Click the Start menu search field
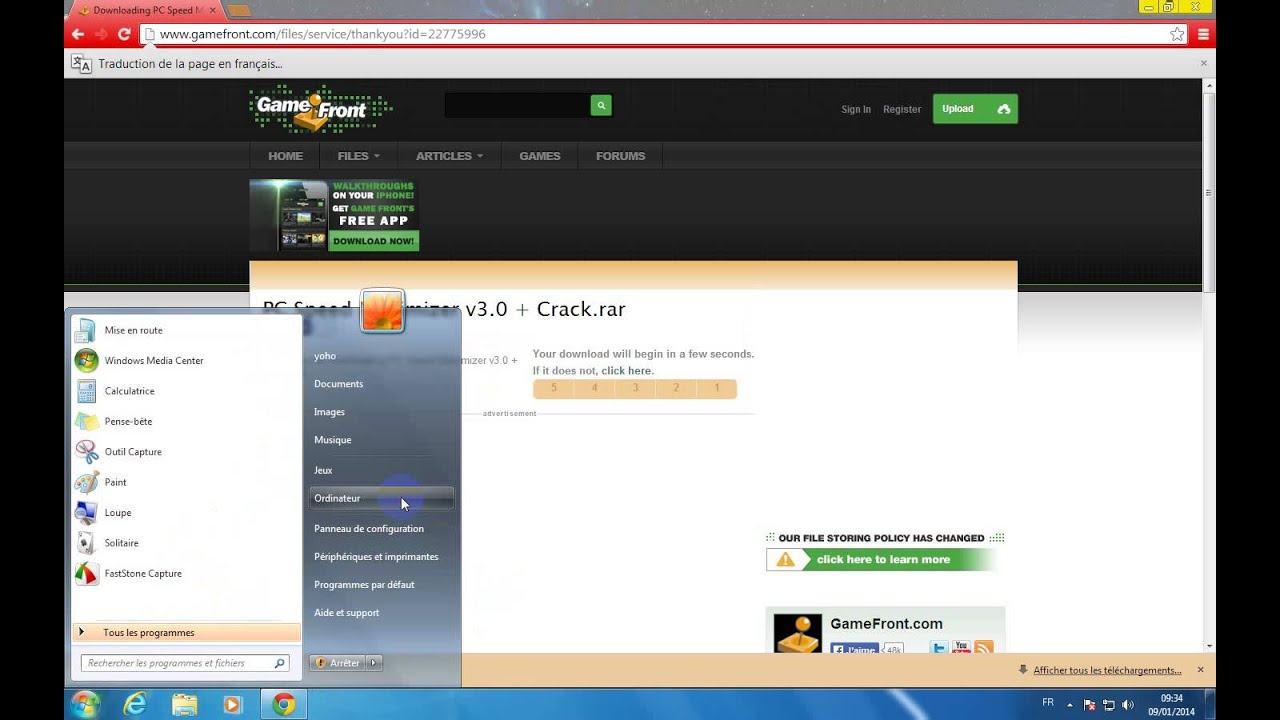 [x=185, y=663]
